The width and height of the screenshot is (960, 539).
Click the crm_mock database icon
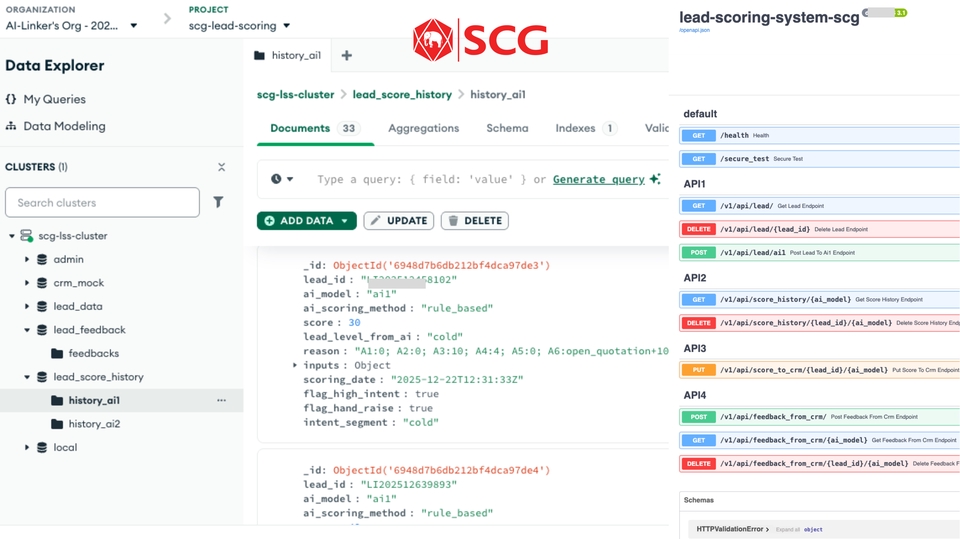click(x=42, y=283)
